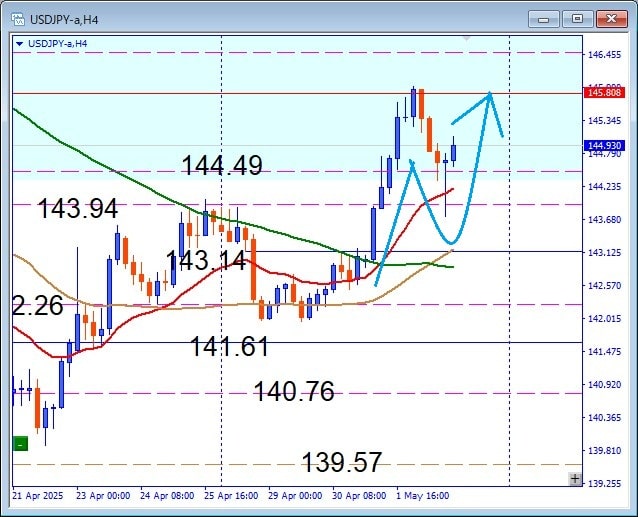Click the green minus box icon
Screen dimensions: 638x517
coord(20,443)
